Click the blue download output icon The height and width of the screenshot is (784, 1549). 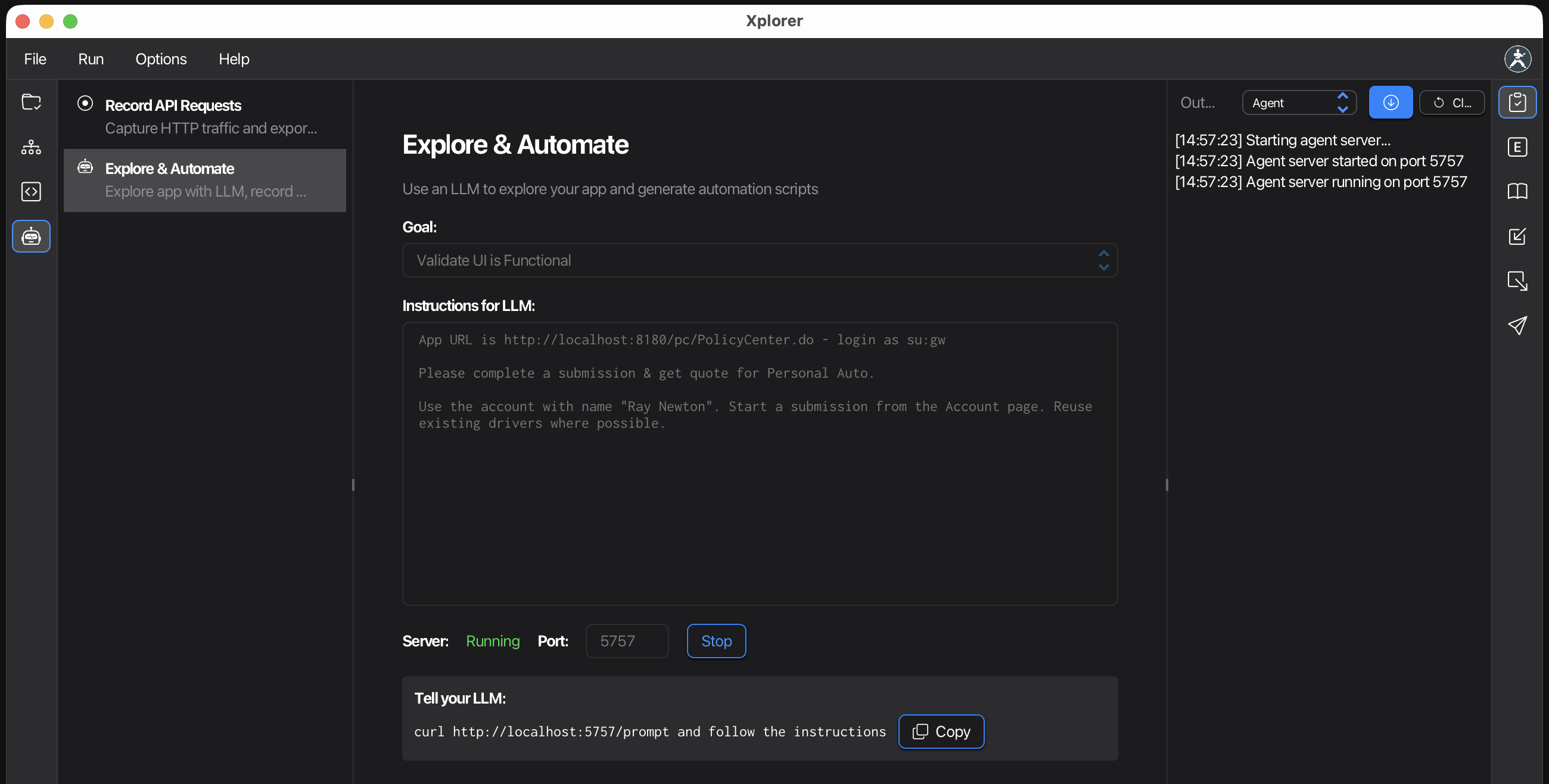(1391, 102)
